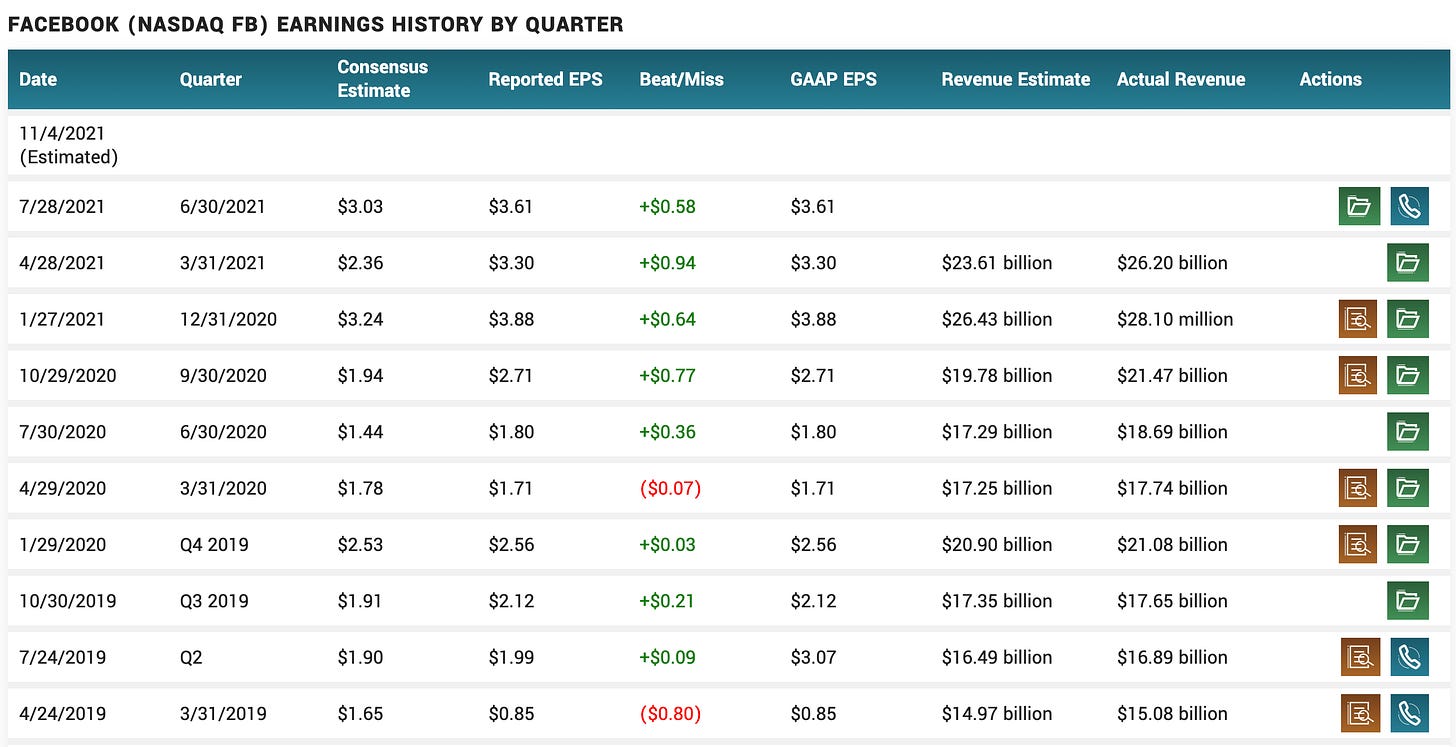
Task: Click the $28.10 million actual revenue cell
Action: tap(1175, 319)
